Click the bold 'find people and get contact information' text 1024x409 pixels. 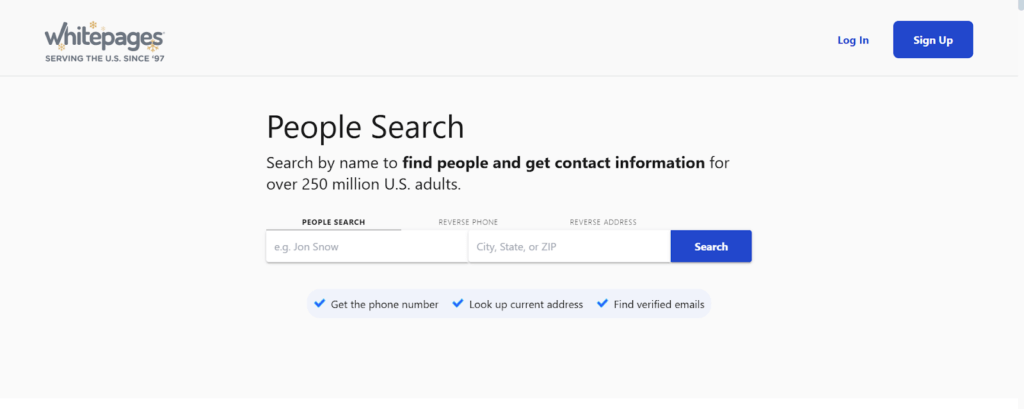pos(554,162)
